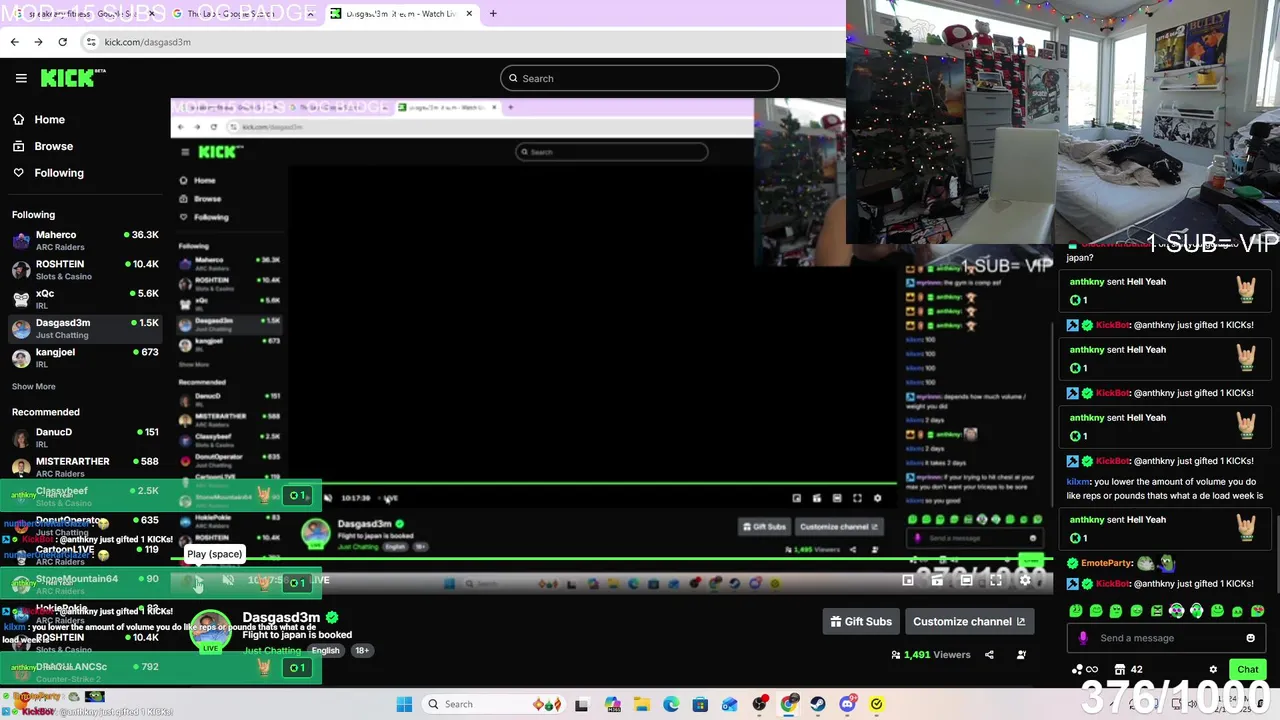
Task: Click the Gift Subs button
Action: (x=861, y=621)
